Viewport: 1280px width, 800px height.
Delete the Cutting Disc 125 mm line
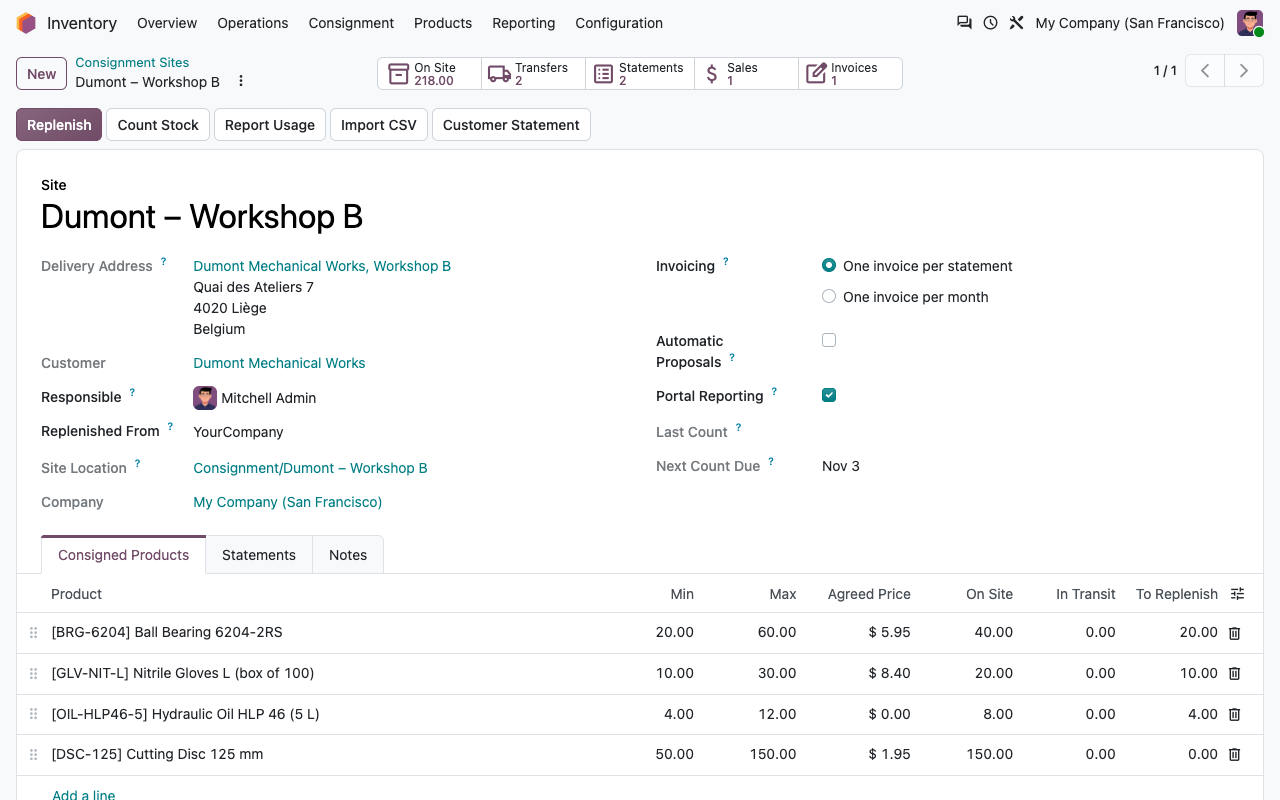1234,755
